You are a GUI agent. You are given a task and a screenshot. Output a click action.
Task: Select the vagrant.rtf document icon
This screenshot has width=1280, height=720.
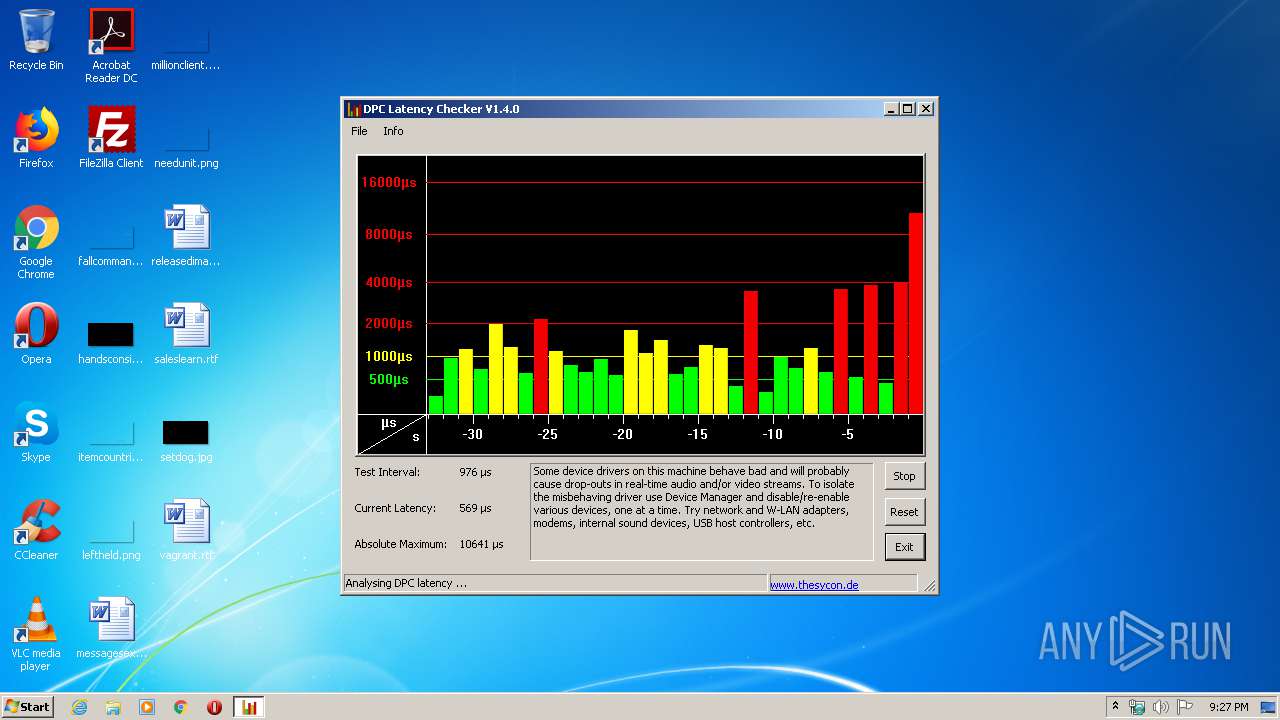coord(186,530)
